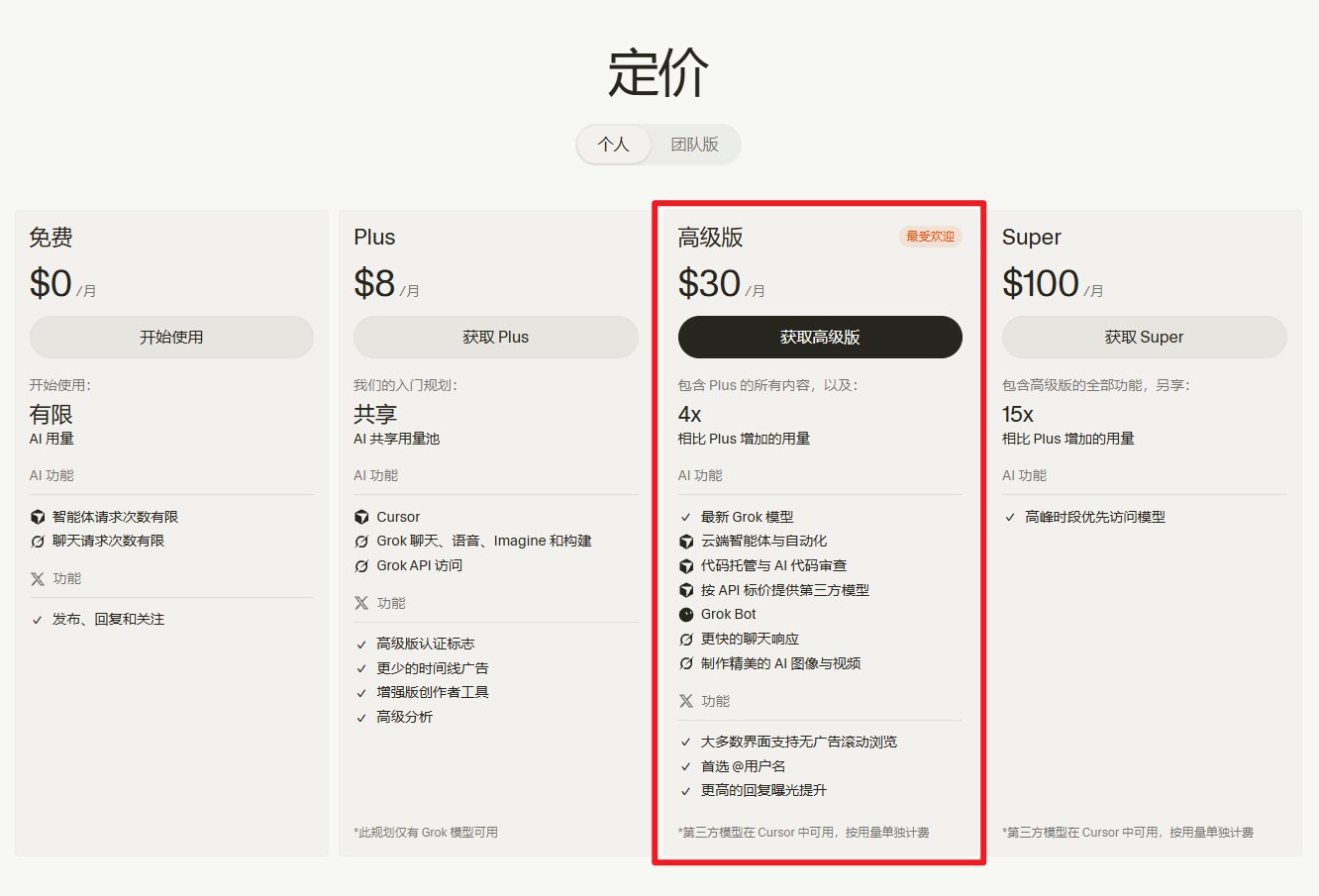1319x896 pixels.
Task: Click cube icon beside 代码托管与 AI 代码审查
Action: tap(686, 566)
